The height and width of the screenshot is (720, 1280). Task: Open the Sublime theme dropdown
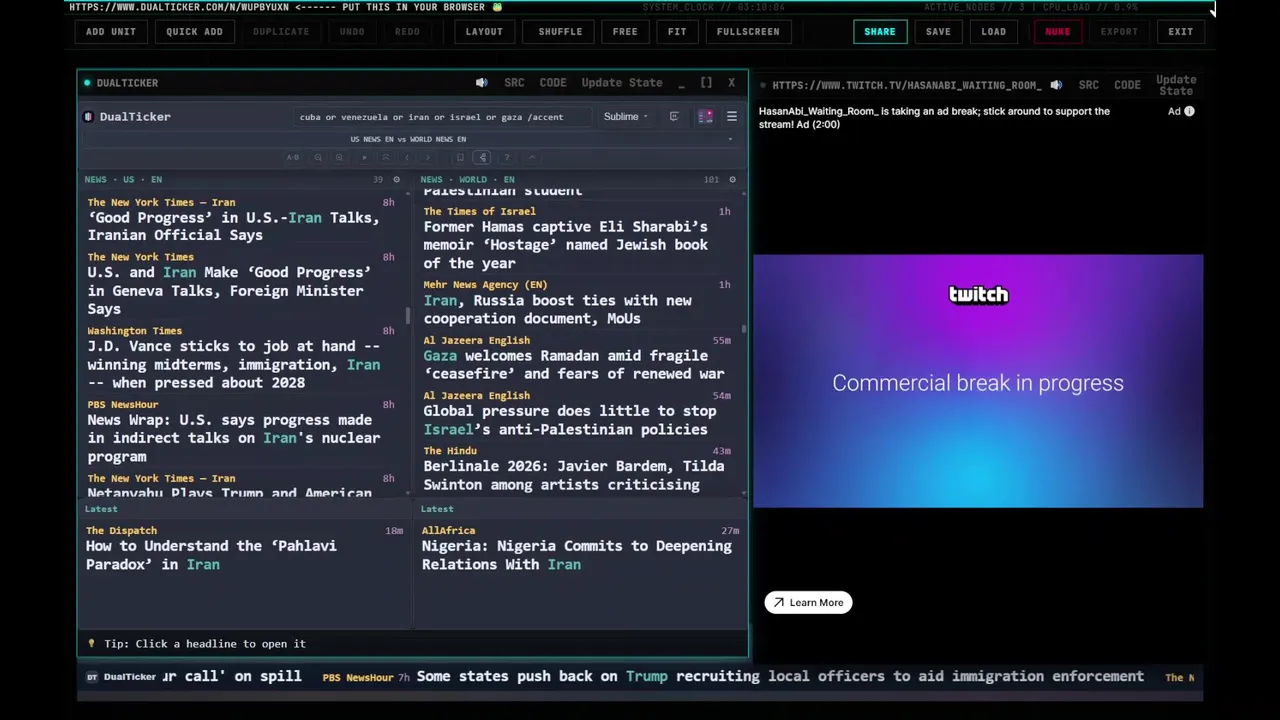[625, 117]
